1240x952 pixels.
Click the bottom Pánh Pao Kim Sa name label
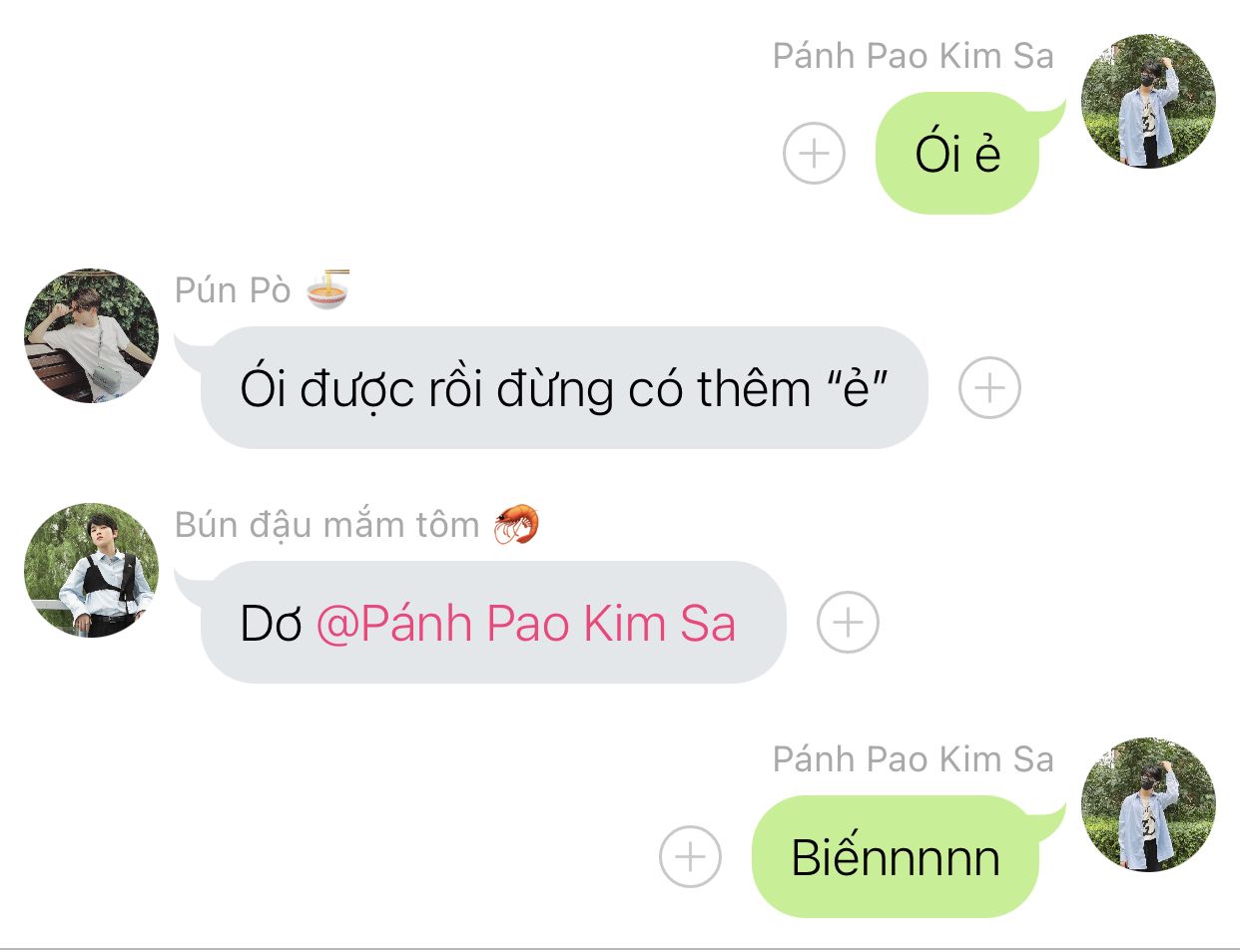(x=914, y=759)
